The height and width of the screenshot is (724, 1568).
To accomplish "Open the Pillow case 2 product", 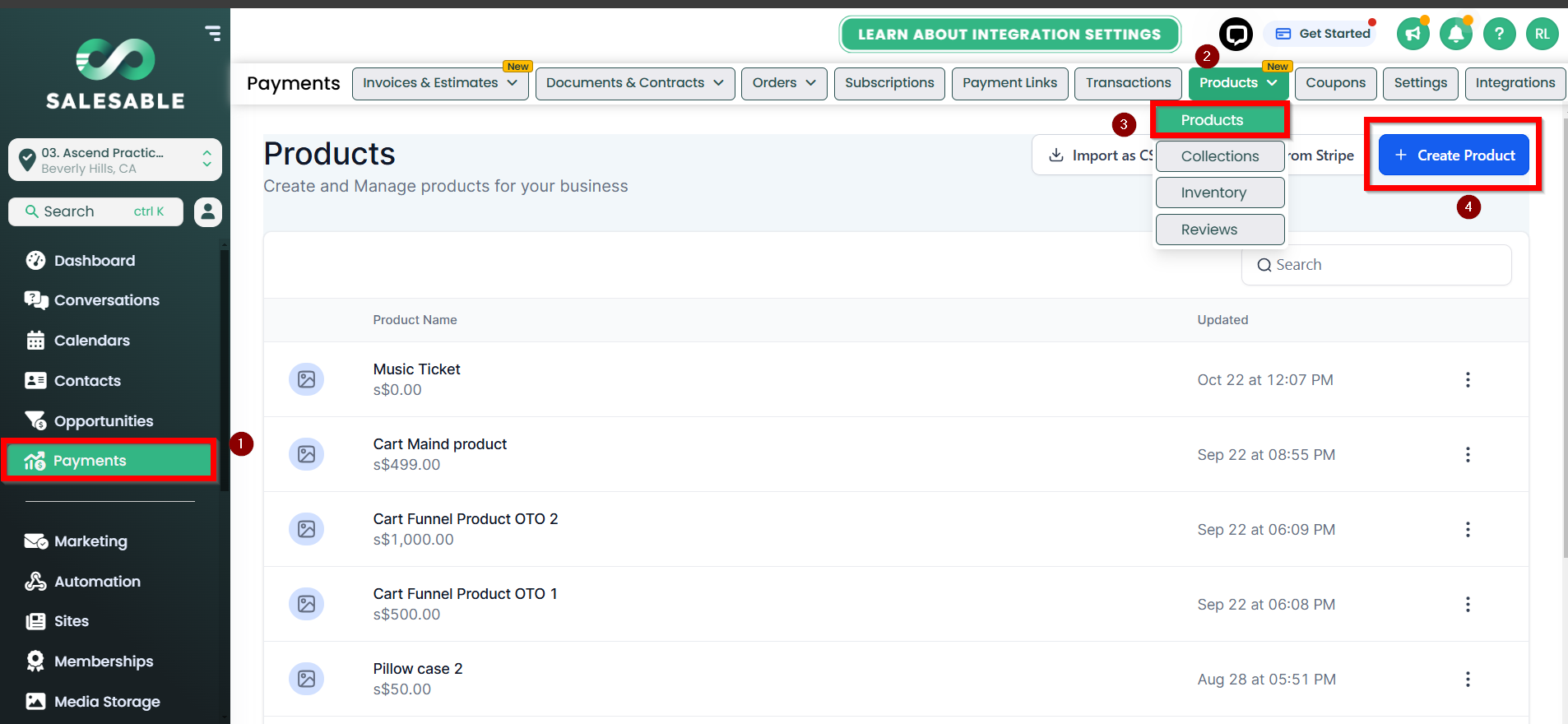I will (x=418, y=669).
